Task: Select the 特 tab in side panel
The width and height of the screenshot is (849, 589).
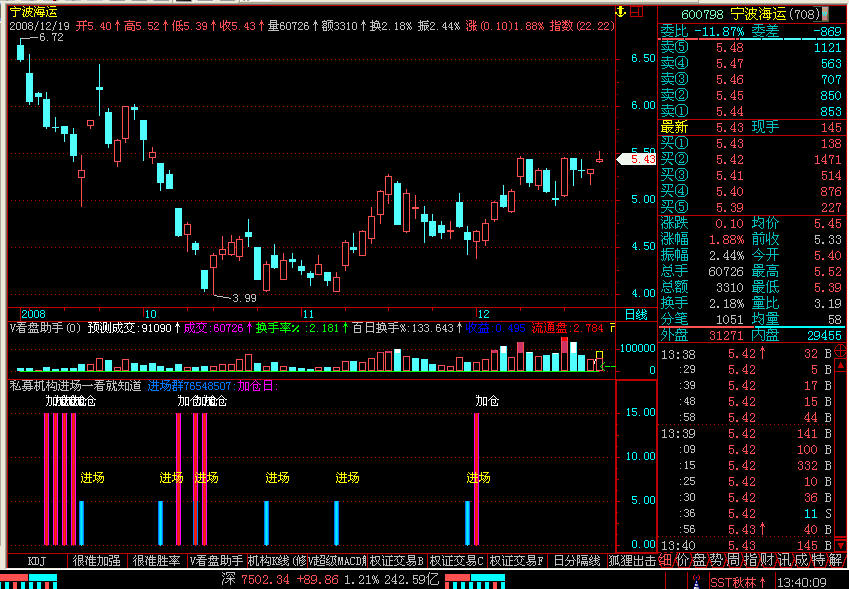Action: [x=818, y=560]
